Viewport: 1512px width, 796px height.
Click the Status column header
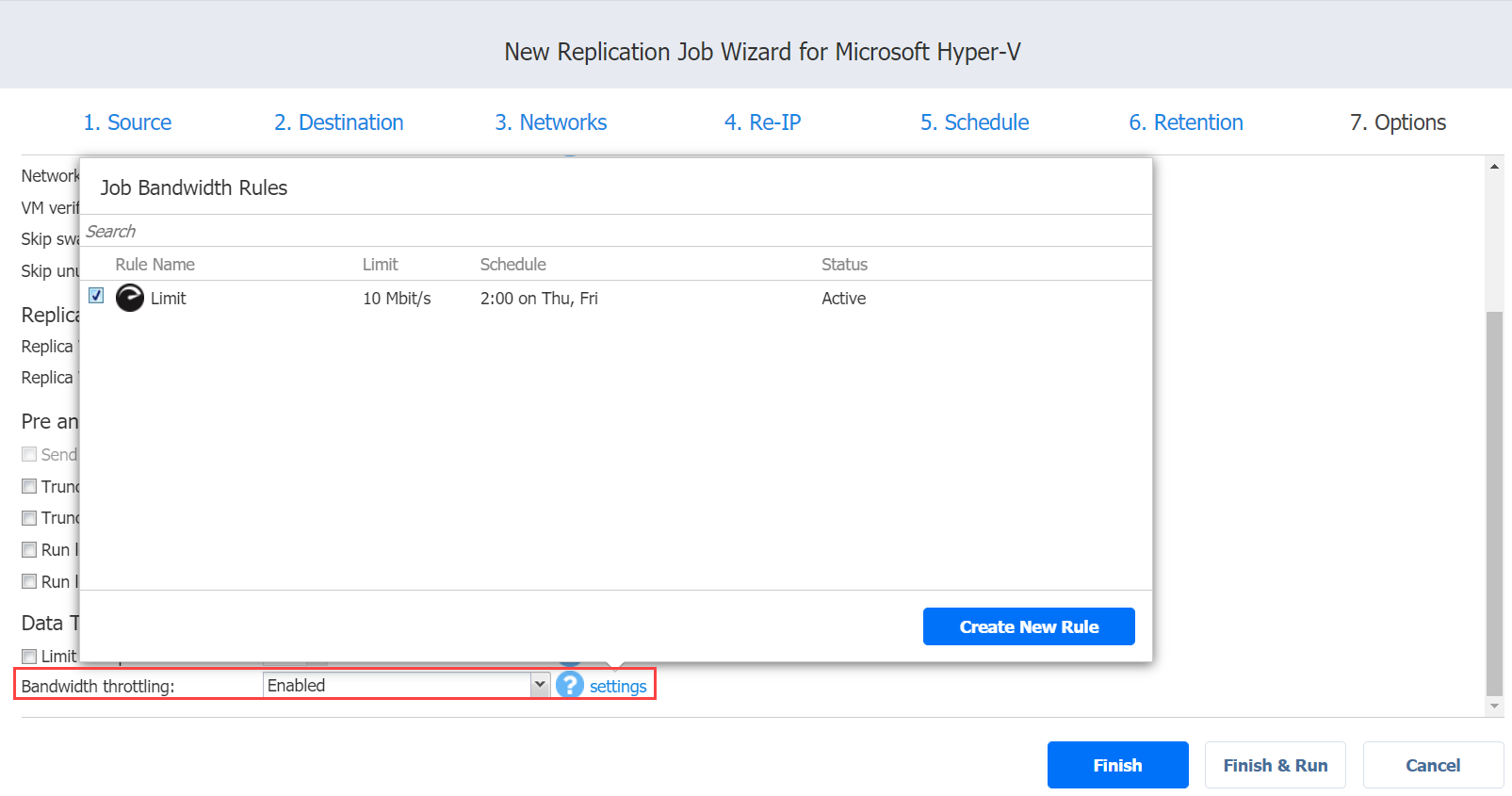[x=844, y=265]
